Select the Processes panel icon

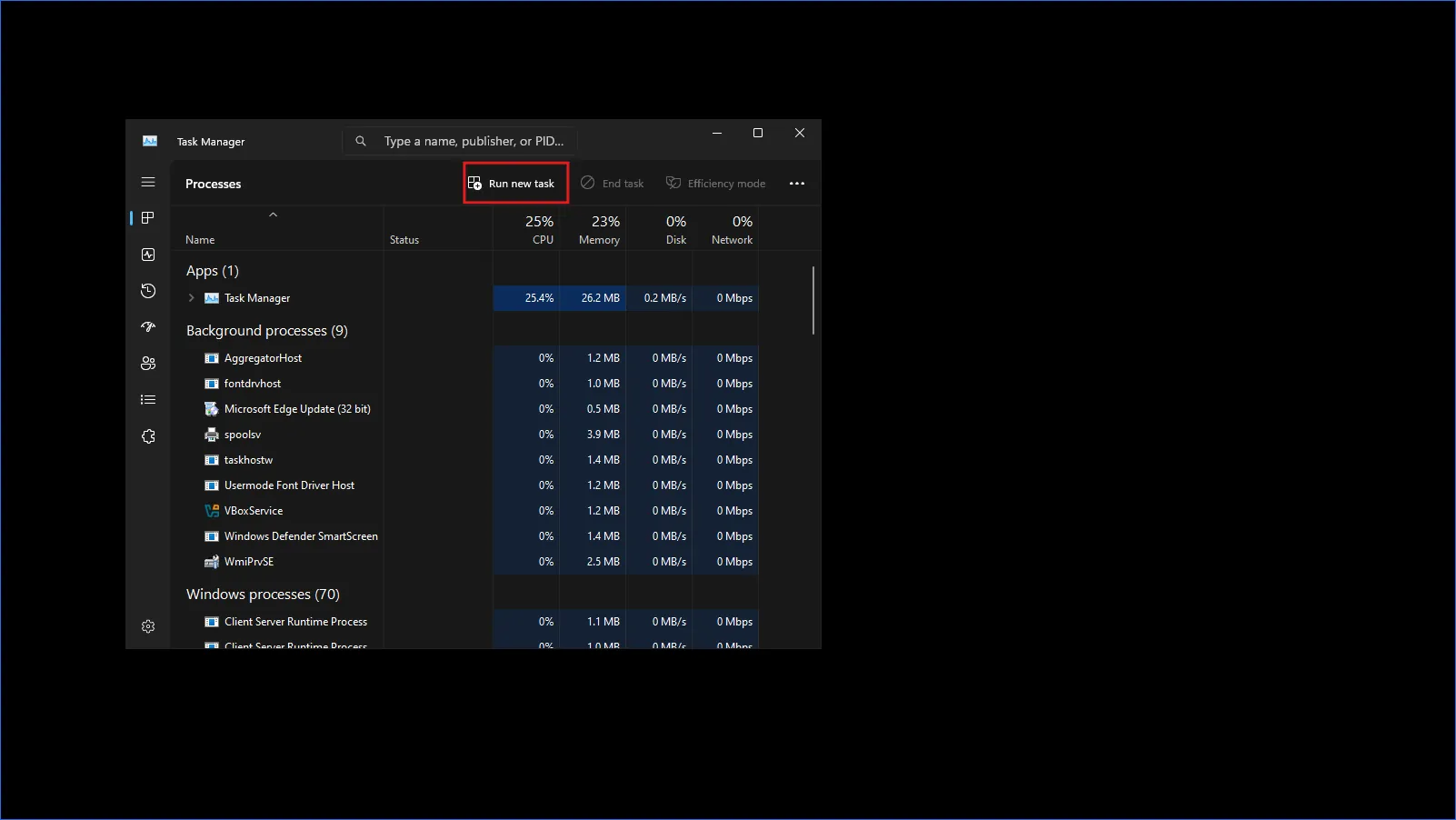point(148,218)
